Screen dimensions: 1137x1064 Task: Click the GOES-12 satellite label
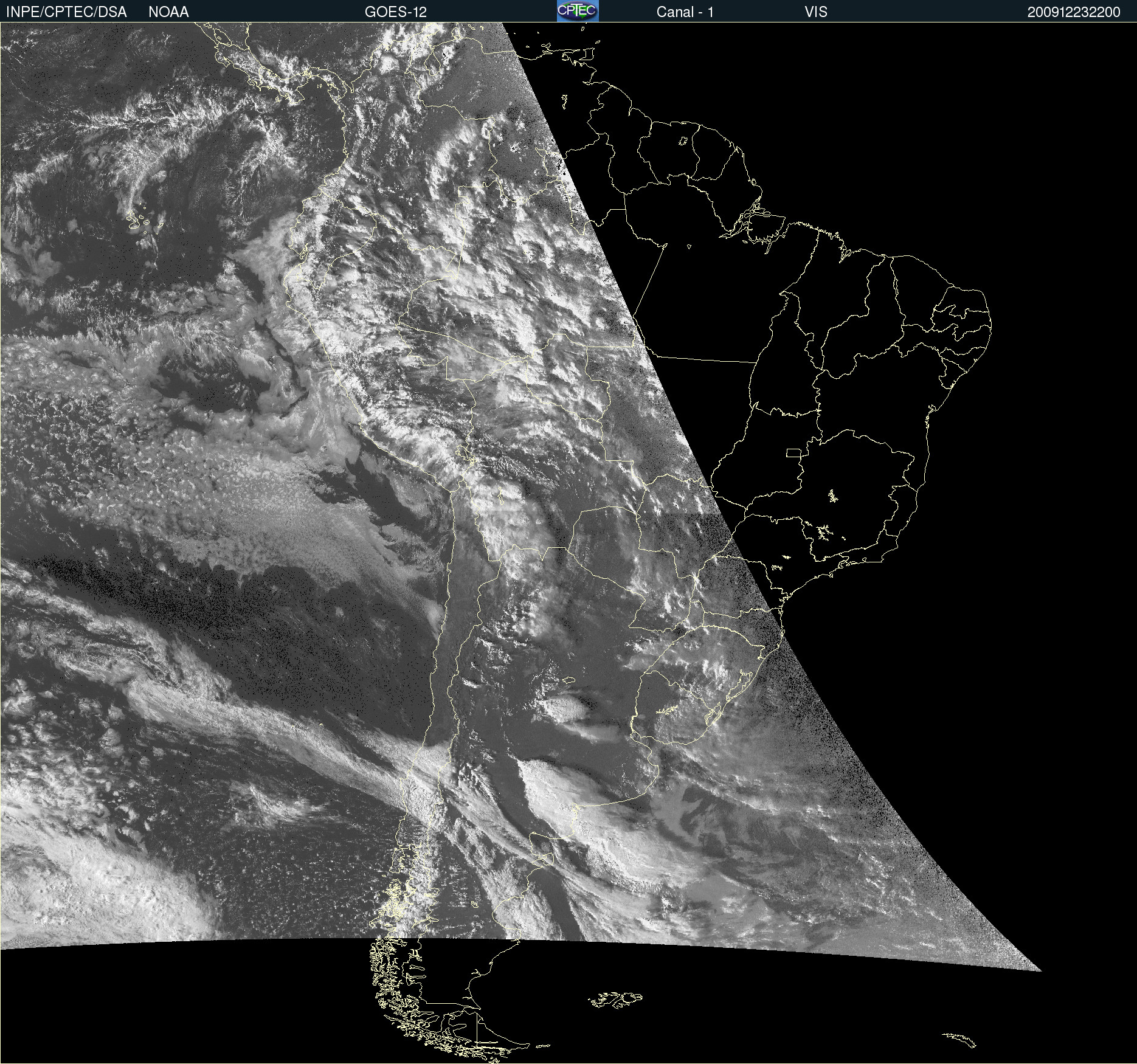pyautogui.click(x=396, y=12)
